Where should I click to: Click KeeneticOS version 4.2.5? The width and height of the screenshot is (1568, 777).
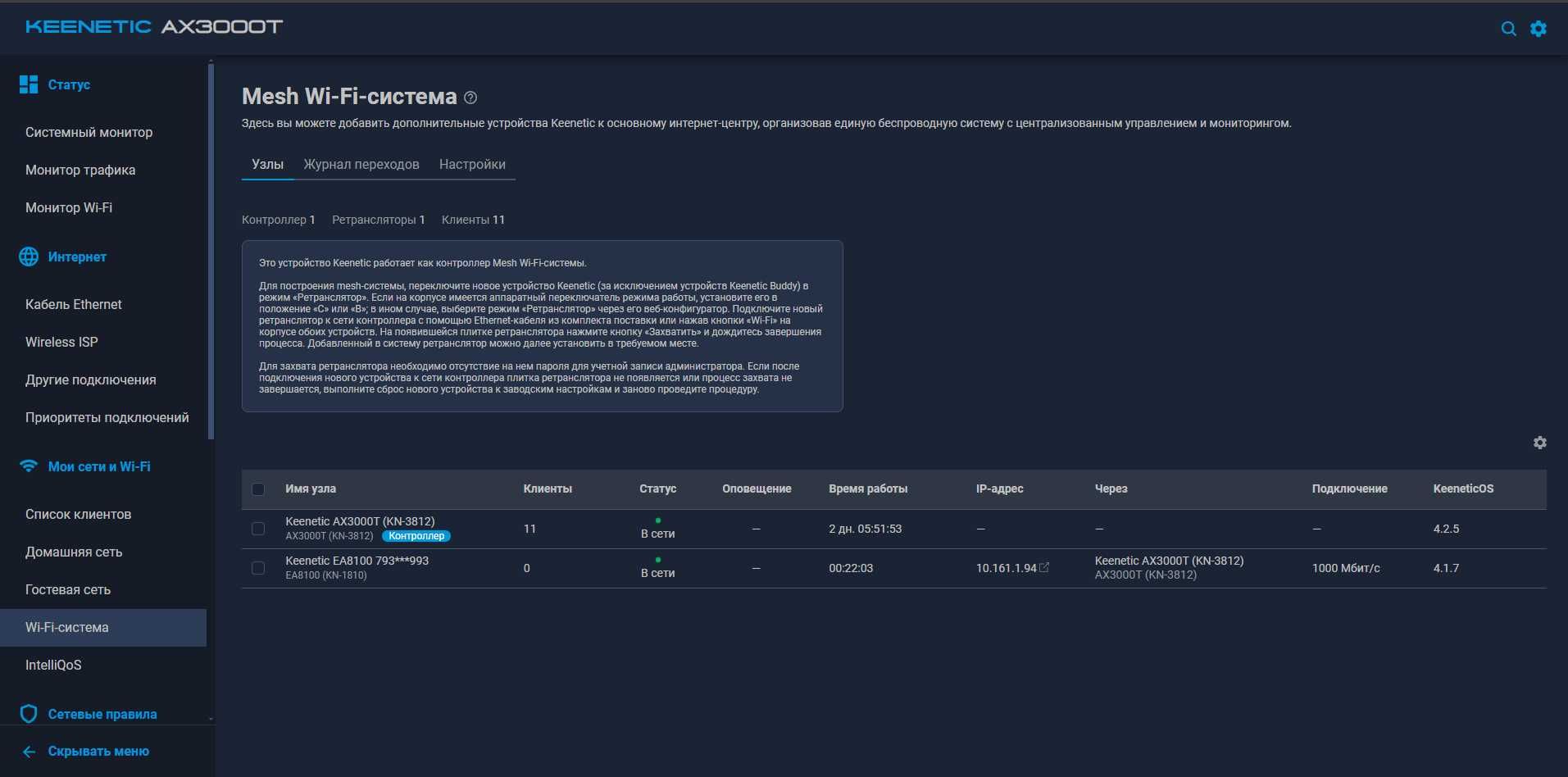[x=1446, y=529]
